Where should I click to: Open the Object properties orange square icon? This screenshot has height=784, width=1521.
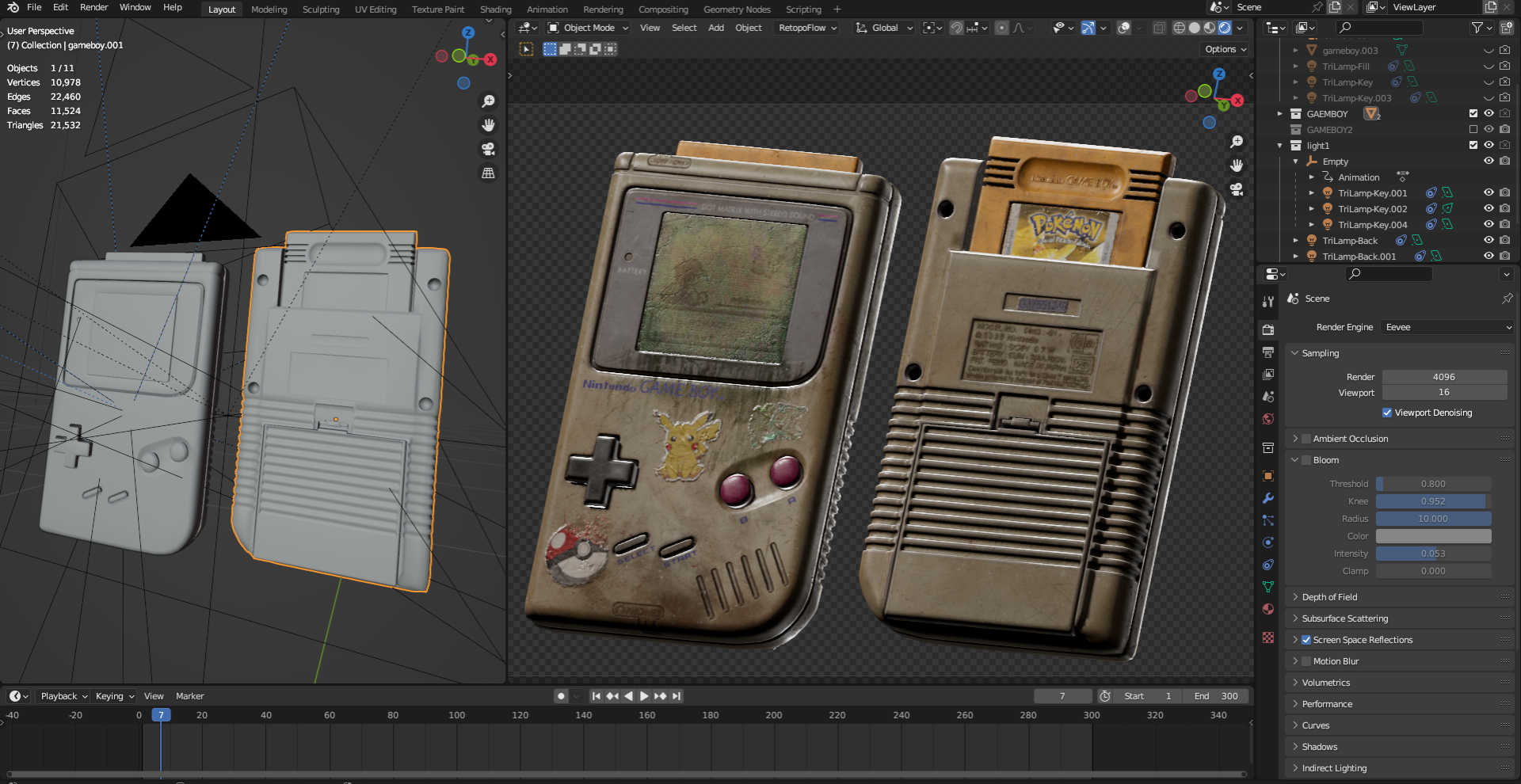click(x=1268, y=476)
